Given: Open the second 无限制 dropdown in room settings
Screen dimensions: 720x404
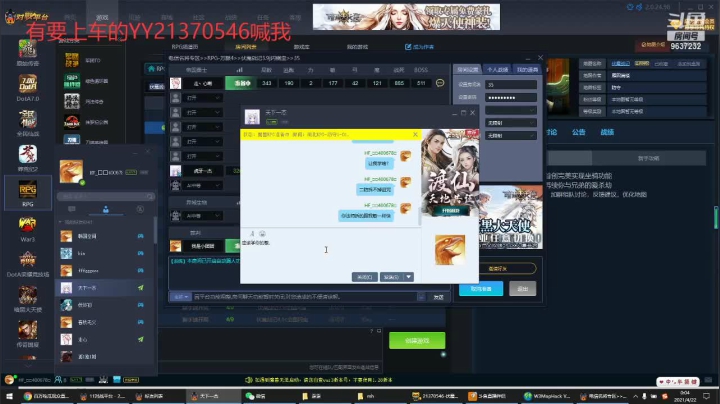Looking at the screenshot, I should click(511, 135).
